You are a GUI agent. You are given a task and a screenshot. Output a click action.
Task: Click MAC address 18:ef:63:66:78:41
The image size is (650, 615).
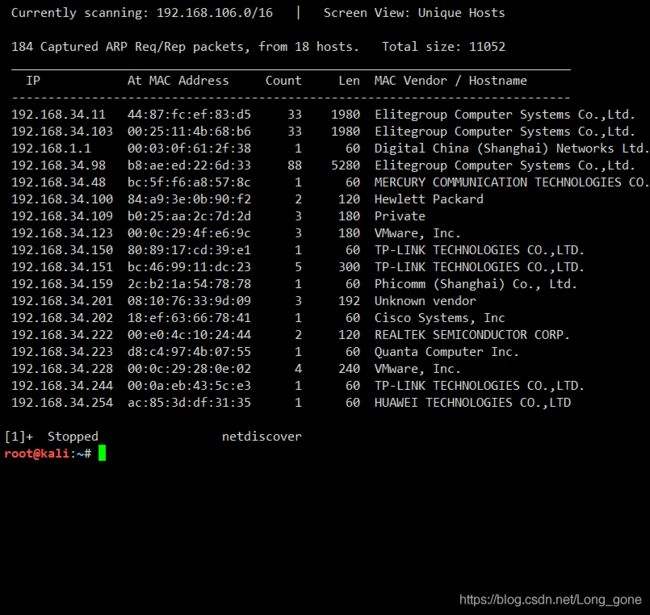click(x=189, y=318)
